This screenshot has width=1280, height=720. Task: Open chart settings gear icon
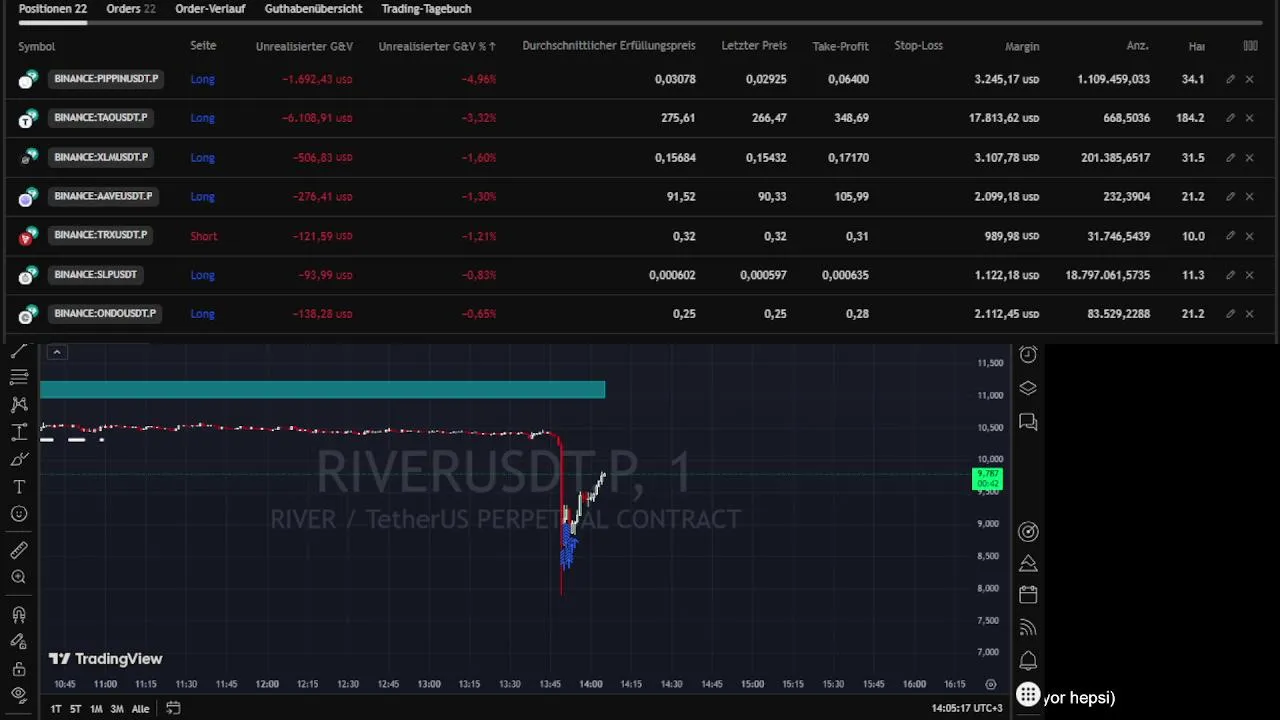[x=990, y=685]
